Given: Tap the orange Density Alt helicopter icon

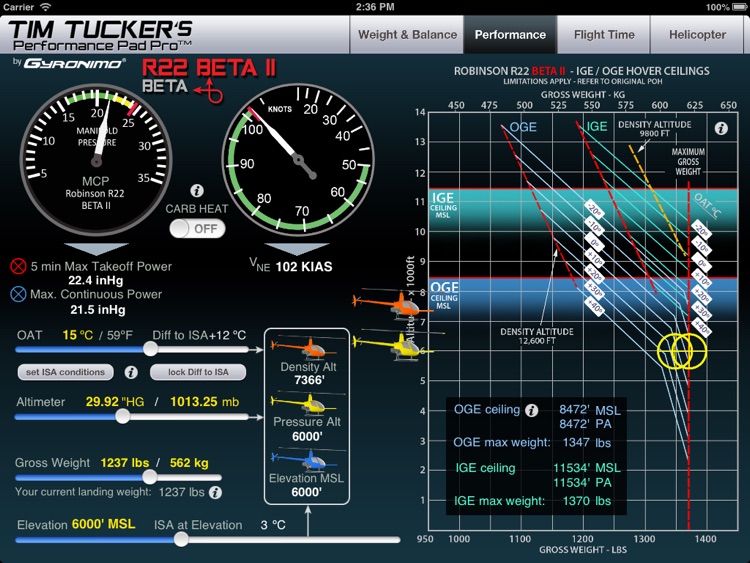Looking at the screenshot, I should coord(307,348).
